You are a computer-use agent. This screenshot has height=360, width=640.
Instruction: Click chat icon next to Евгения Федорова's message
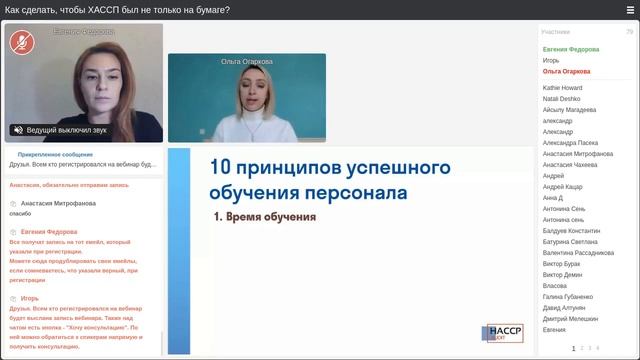[x=13, y=232]
